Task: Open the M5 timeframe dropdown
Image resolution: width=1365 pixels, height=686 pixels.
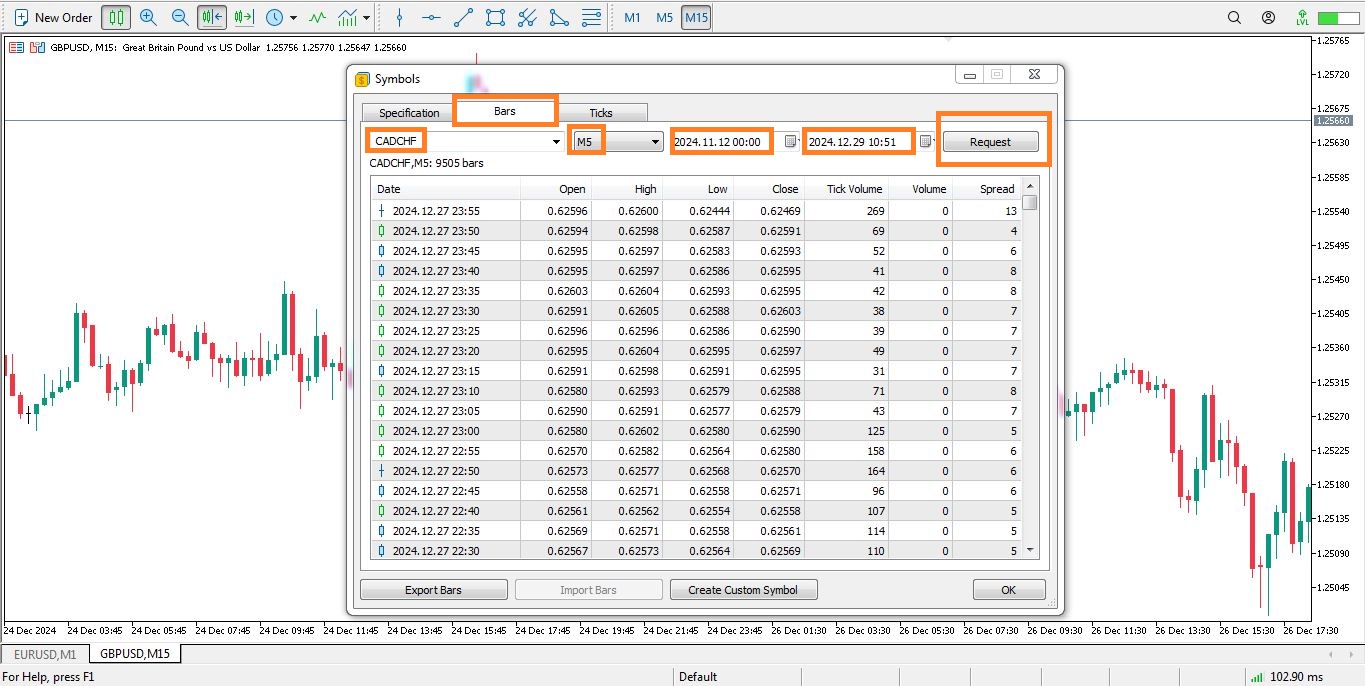Action: click(655, 142)
